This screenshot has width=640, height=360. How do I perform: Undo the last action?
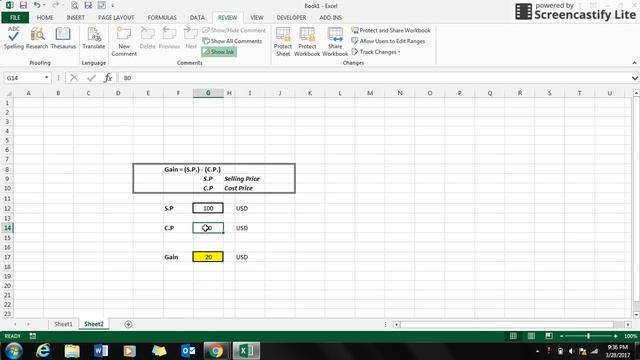(37, 5)
